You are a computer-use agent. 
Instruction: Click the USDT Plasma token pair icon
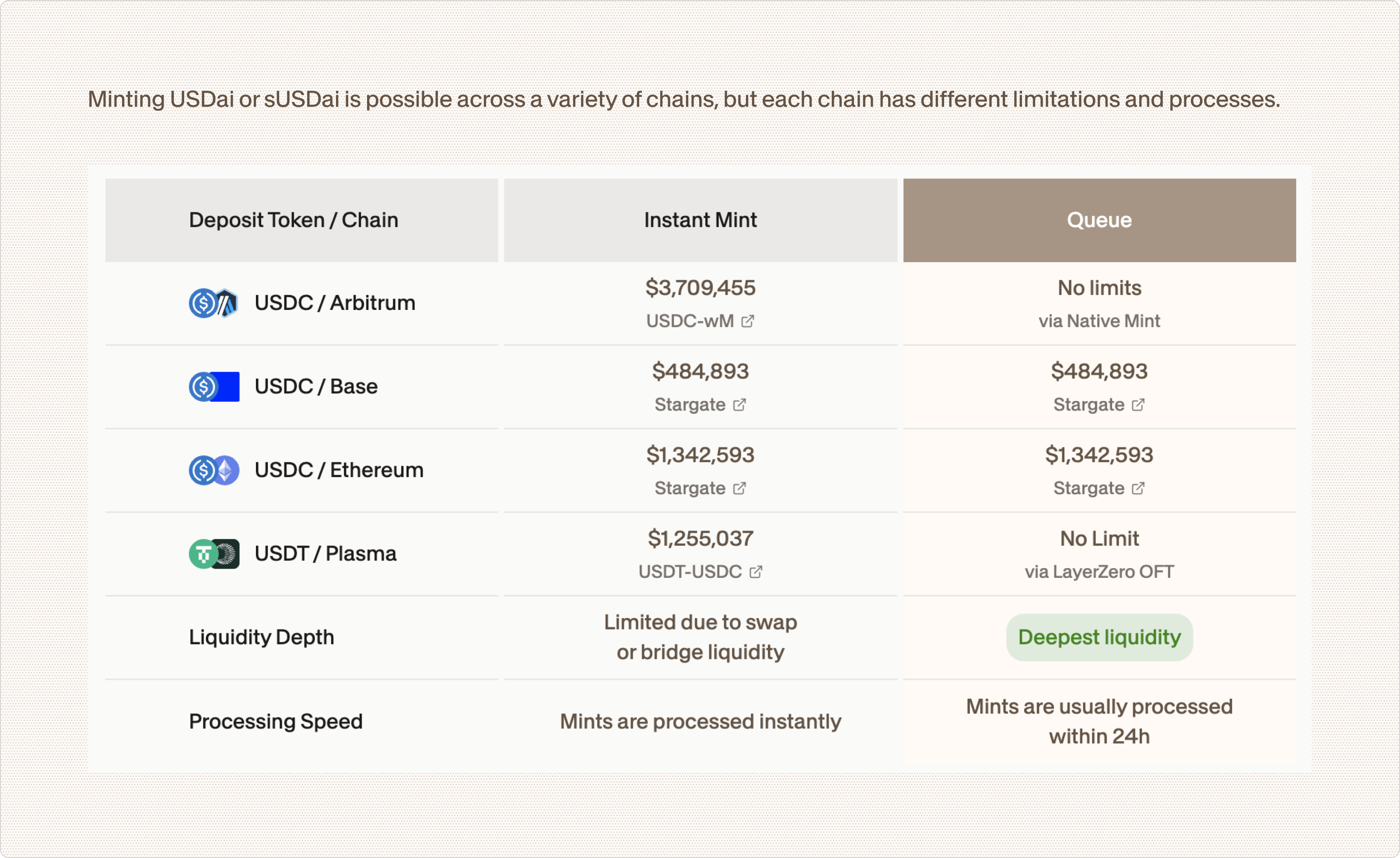point(213,554)
